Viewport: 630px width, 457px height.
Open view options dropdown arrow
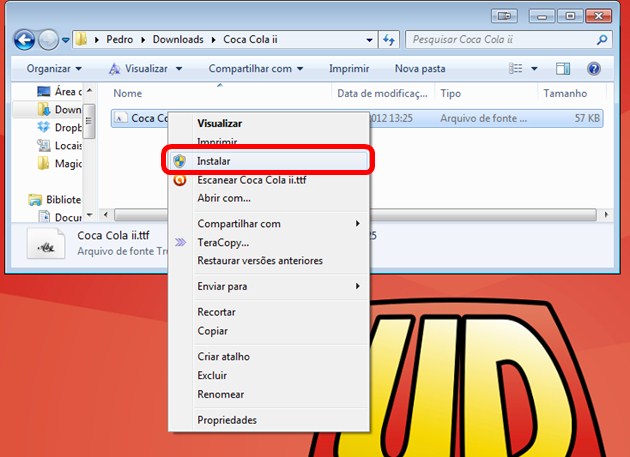pyautogui.click(x=534, y=69)
